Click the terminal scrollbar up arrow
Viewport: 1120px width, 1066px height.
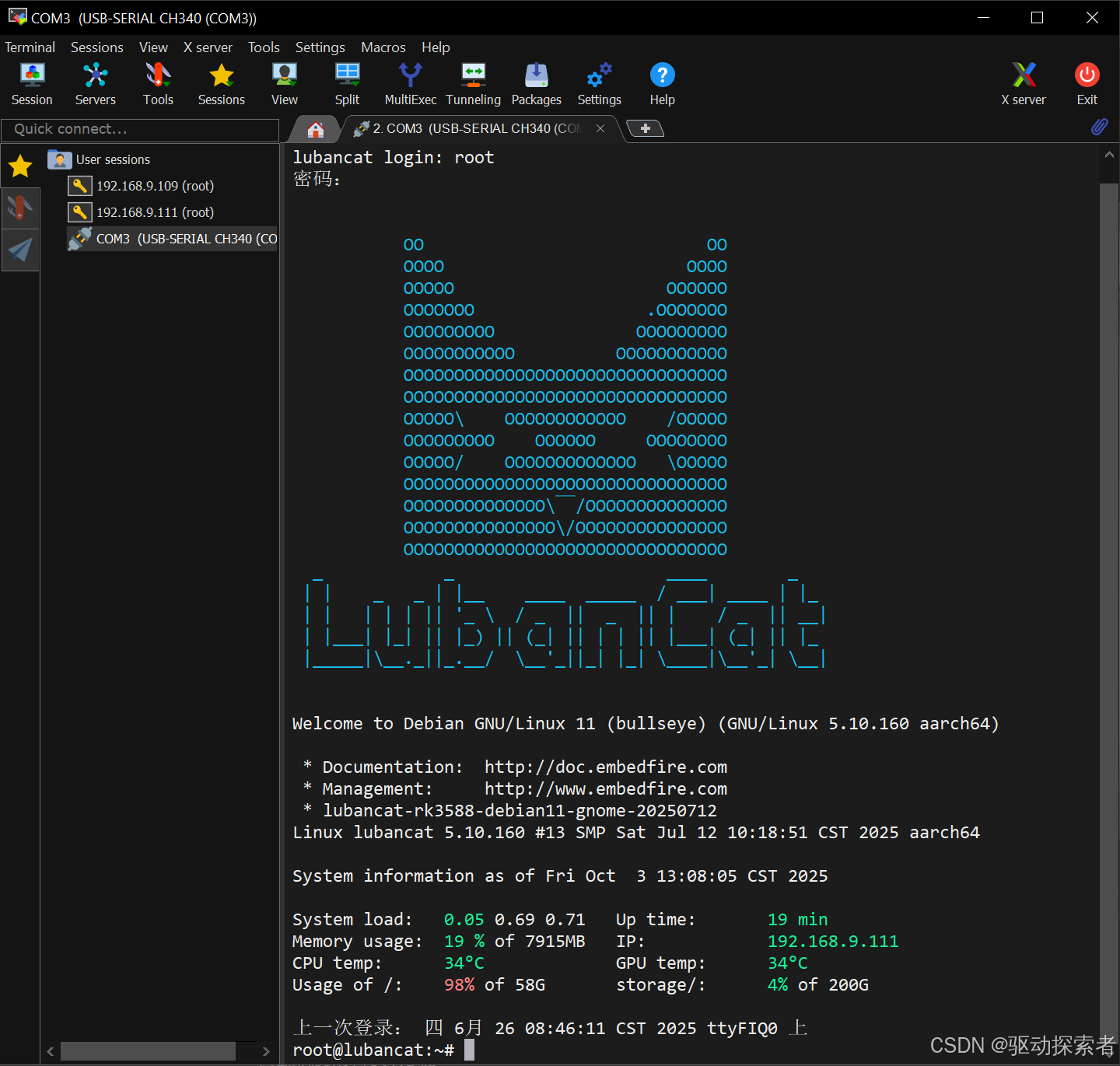point(1109,154)
